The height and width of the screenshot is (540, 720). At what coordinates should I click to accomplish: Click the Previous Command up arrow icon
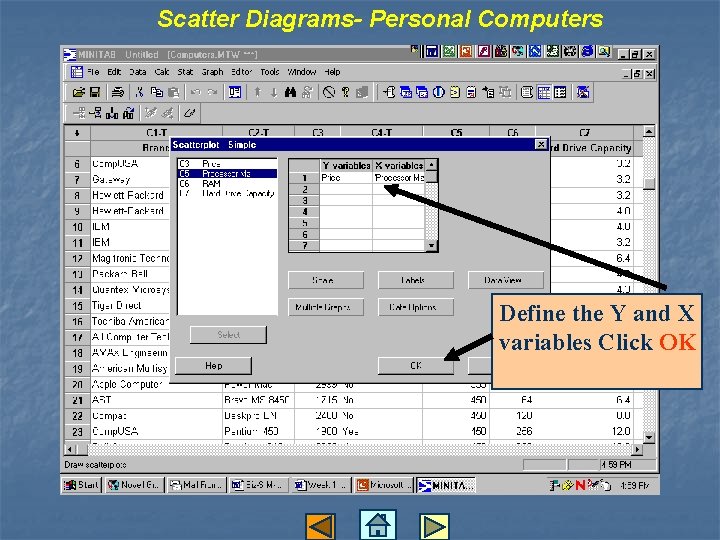pyautogui.click(x=258, y=92)
